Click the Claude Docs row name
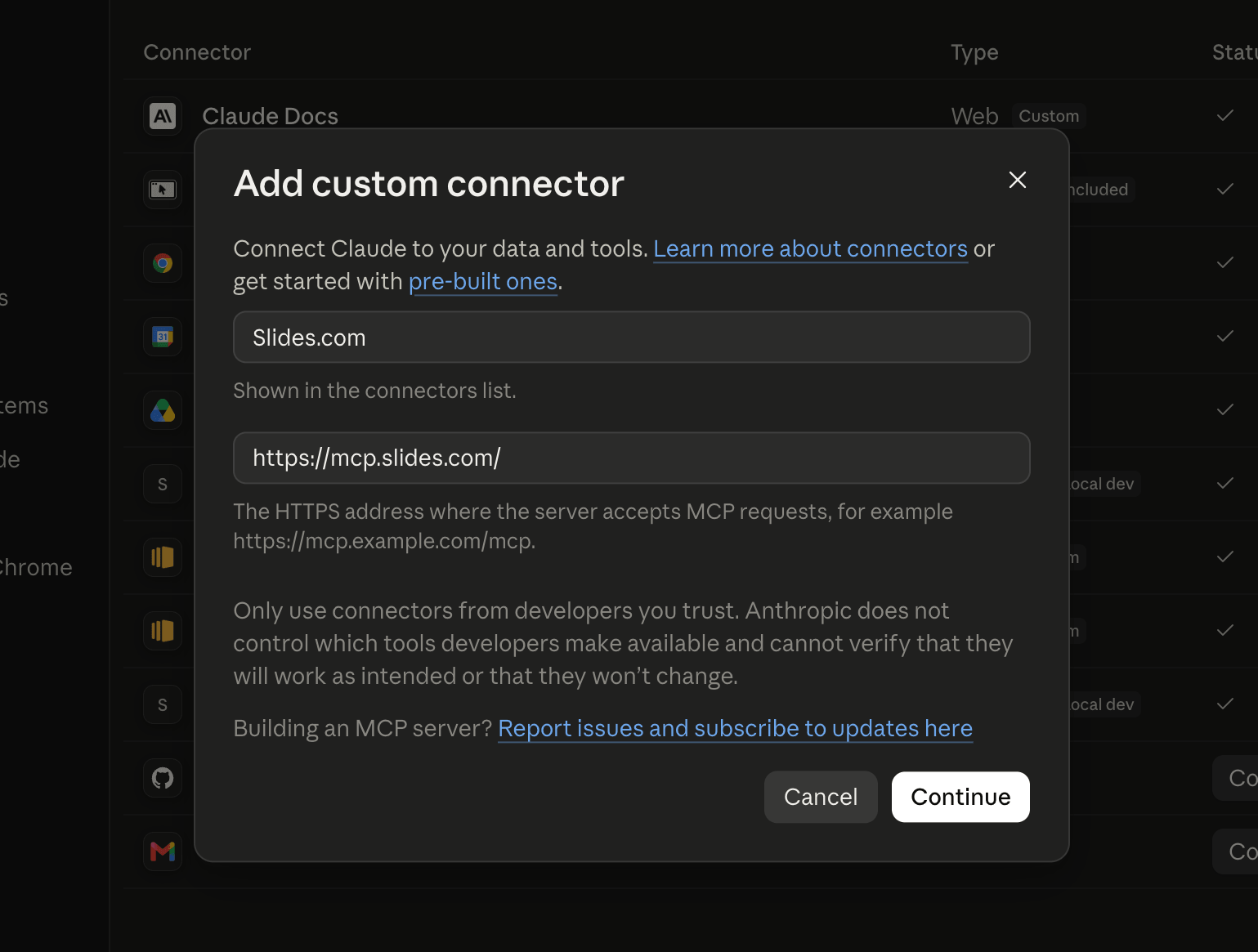Image resolution: width=1258 pixels, height=952 pixels. (270, 116)
